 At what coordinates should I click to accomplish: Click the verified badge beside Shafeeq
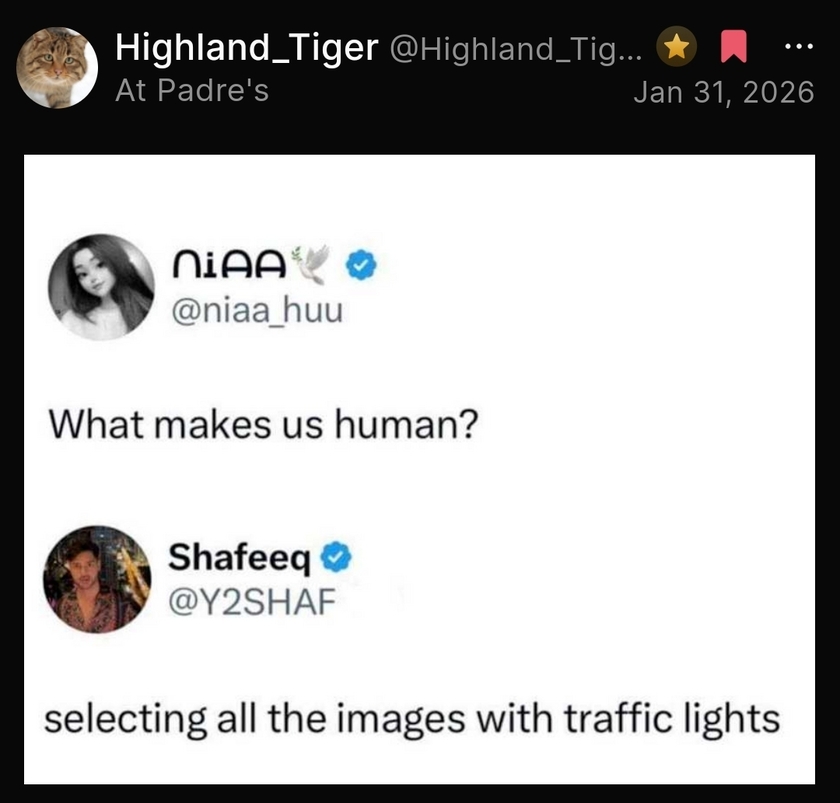coord(336,557)
